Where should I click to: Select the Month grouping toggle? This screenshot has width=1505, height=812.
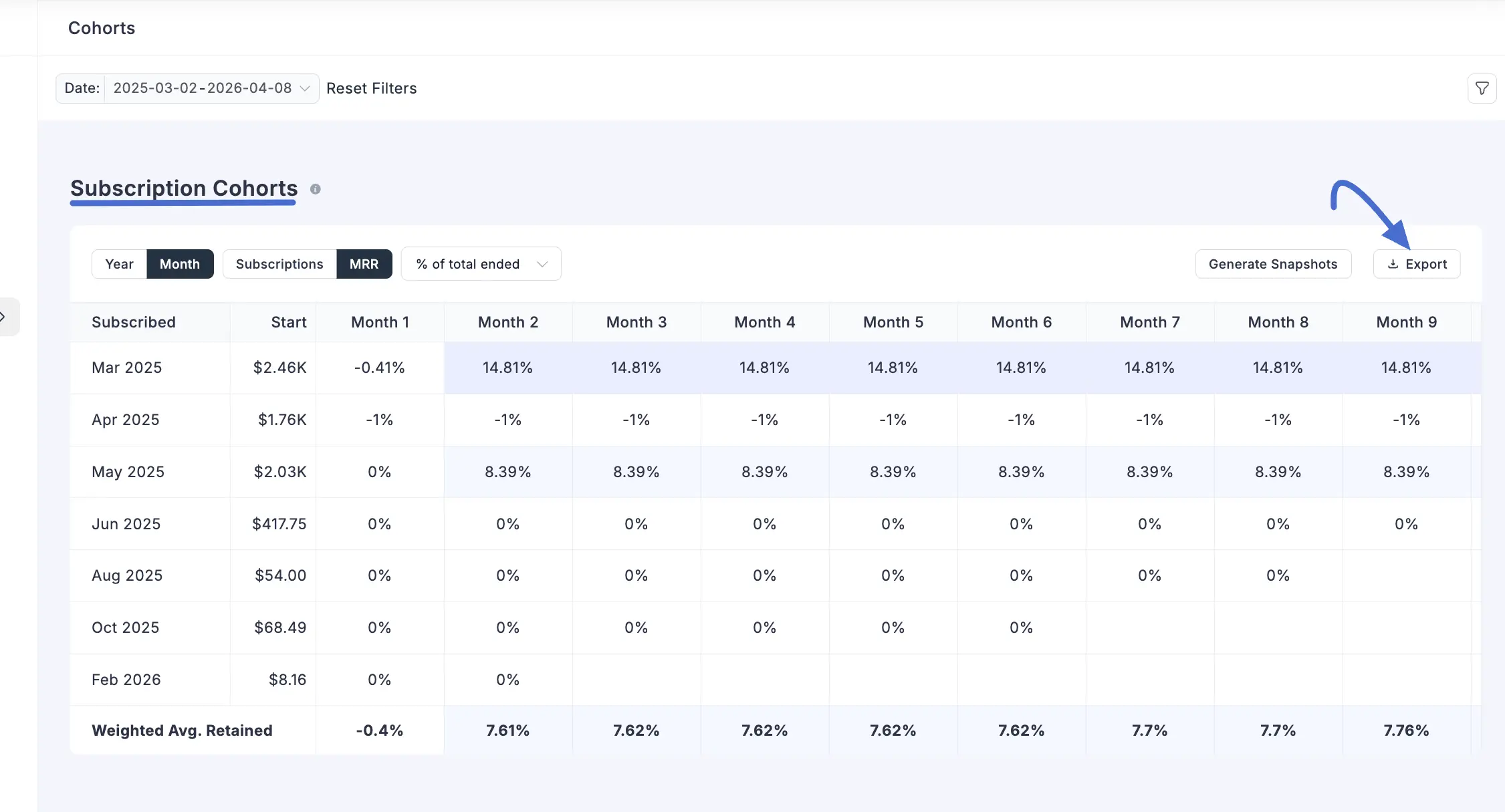point(180,264)
